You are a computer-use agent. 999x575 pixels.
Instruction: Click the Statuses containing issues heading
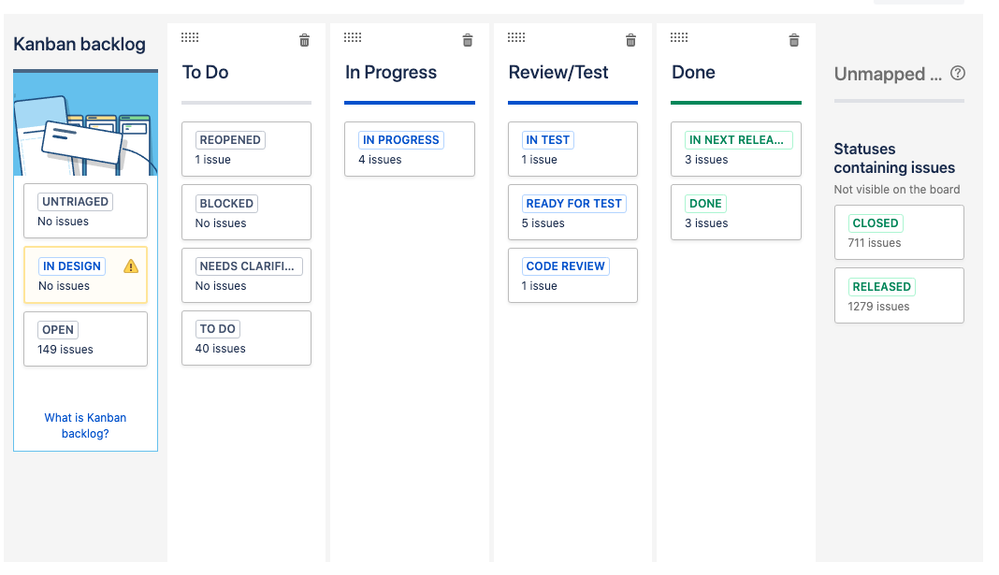click(x=895, y=158)
